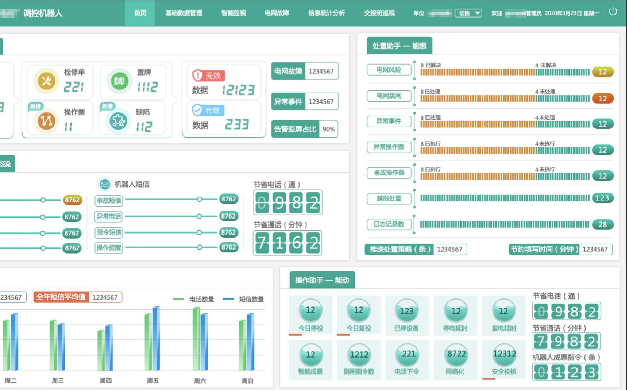Click the 电网风险 orange-green progress bar
The image size is (627, 390).
pyautogui.click(x=505, y=72)
